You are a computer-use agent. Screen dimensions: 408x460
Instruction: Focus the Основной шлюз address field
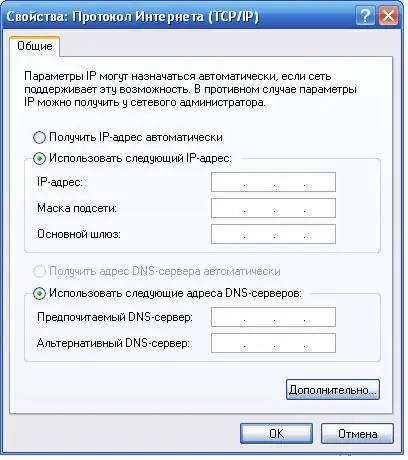(273, 234)
